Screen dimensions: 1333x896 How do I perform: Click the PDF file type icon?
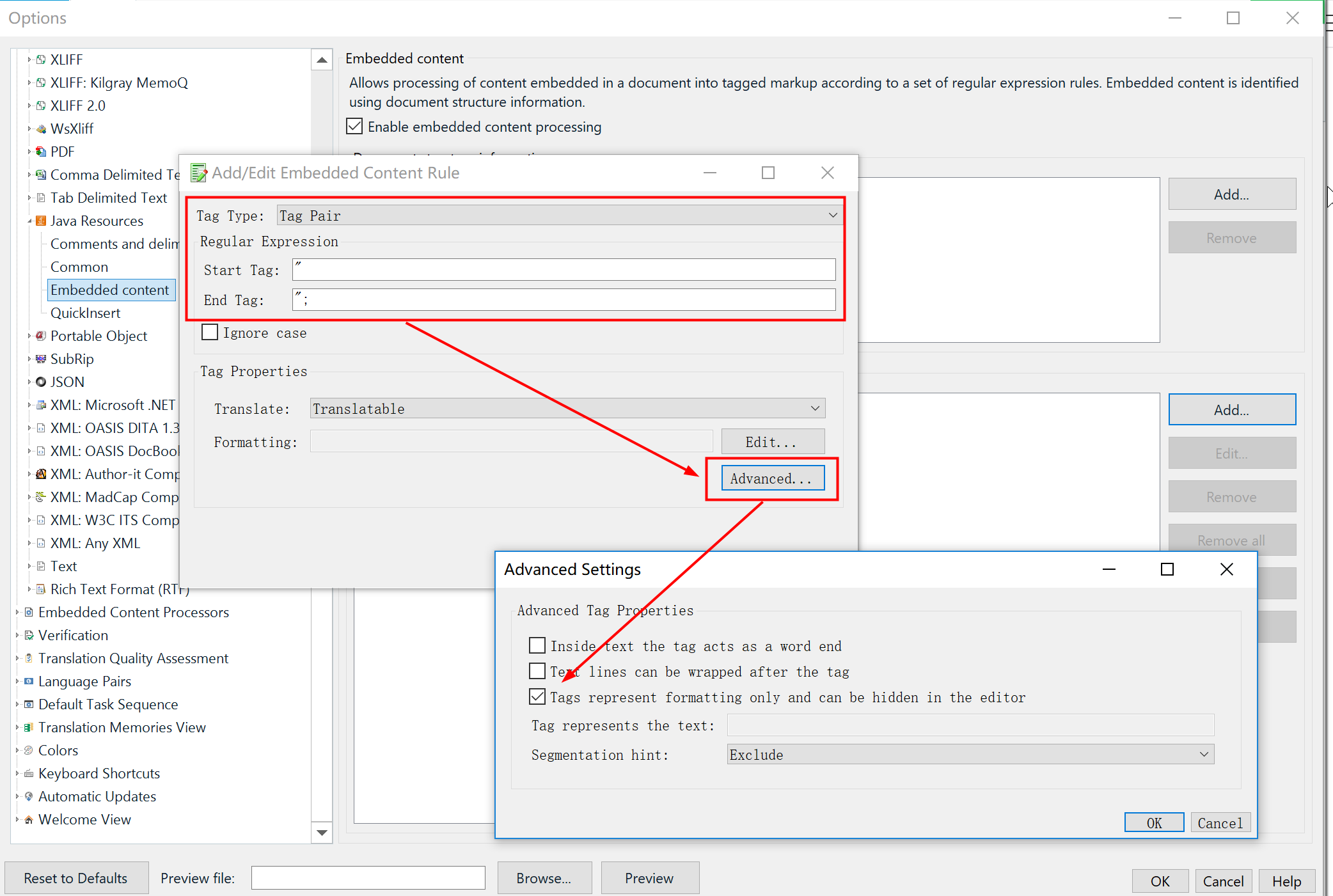coord(41,152)
